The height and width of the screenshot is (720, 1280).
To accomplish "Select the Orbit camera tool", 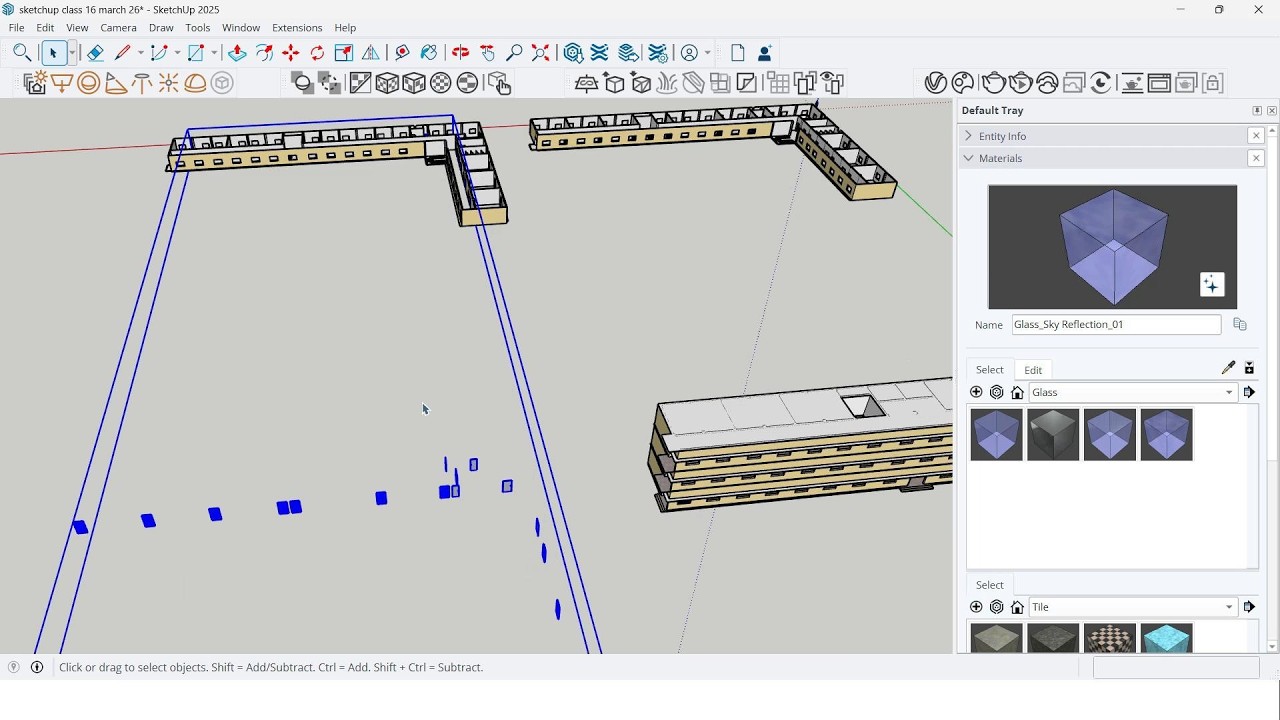I will (461, 53).
